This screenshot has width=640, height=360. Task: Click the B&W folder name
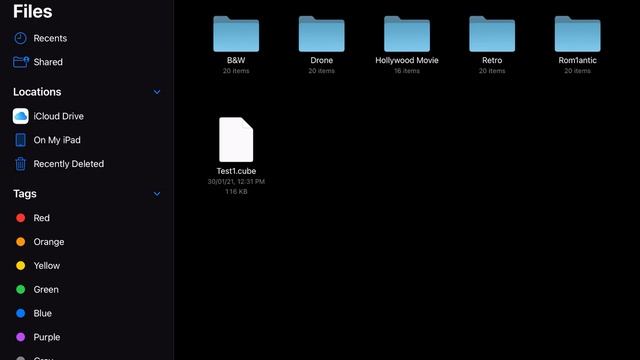(236, 60)
